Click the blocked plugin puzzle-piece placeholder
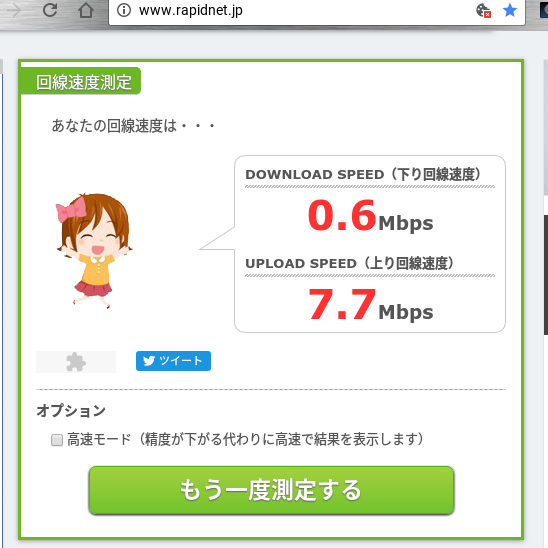This screenshot has height=548, width=548. (76, 362)
